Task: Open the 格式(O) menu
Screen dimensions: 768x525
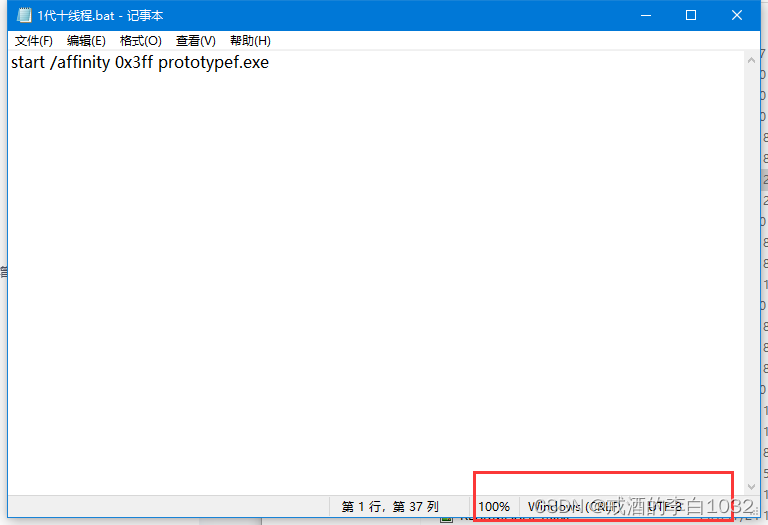Action: pos(141,41)
